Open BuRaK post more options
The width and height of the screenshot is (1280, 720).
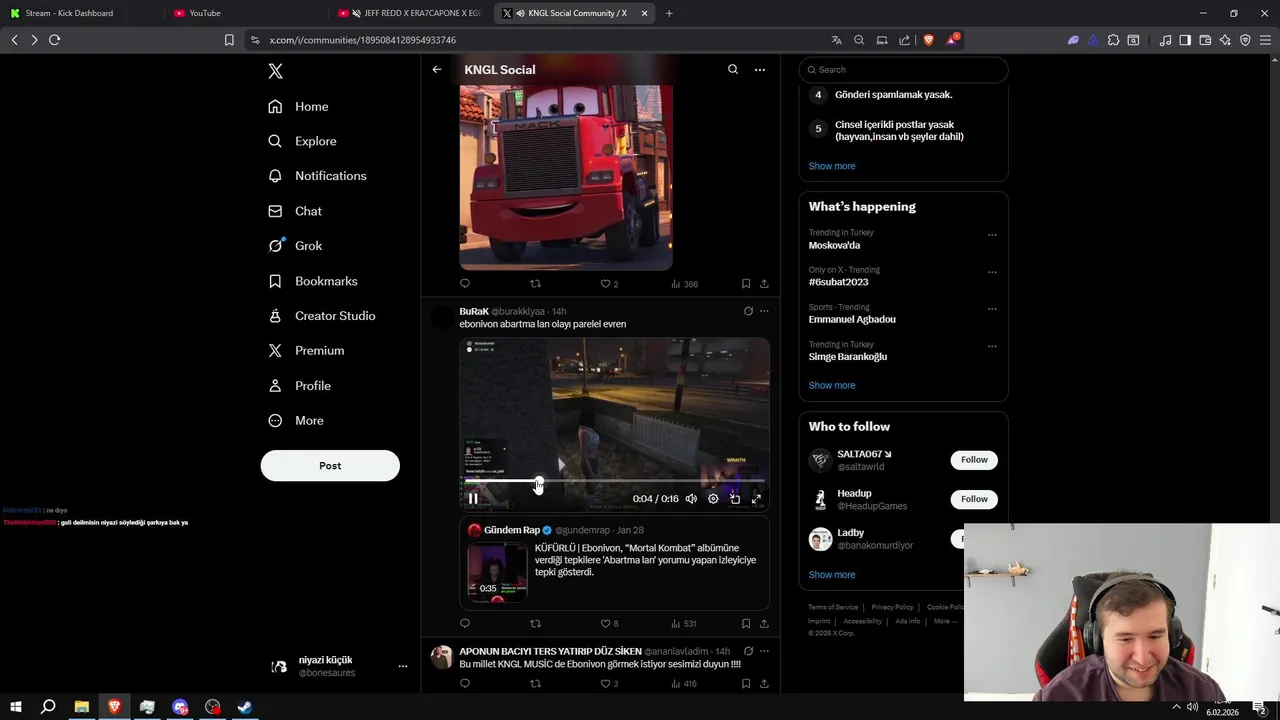point(764,311)
